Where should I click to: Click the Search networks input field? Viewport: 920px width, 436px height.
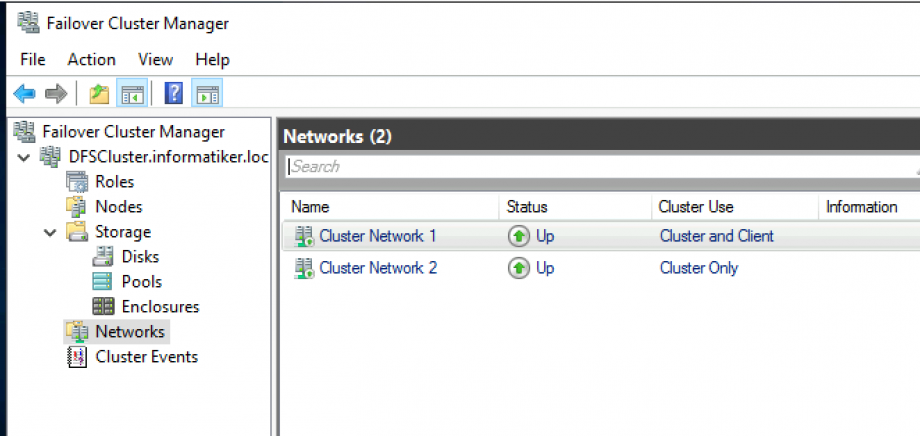click(x=600, y=167)
